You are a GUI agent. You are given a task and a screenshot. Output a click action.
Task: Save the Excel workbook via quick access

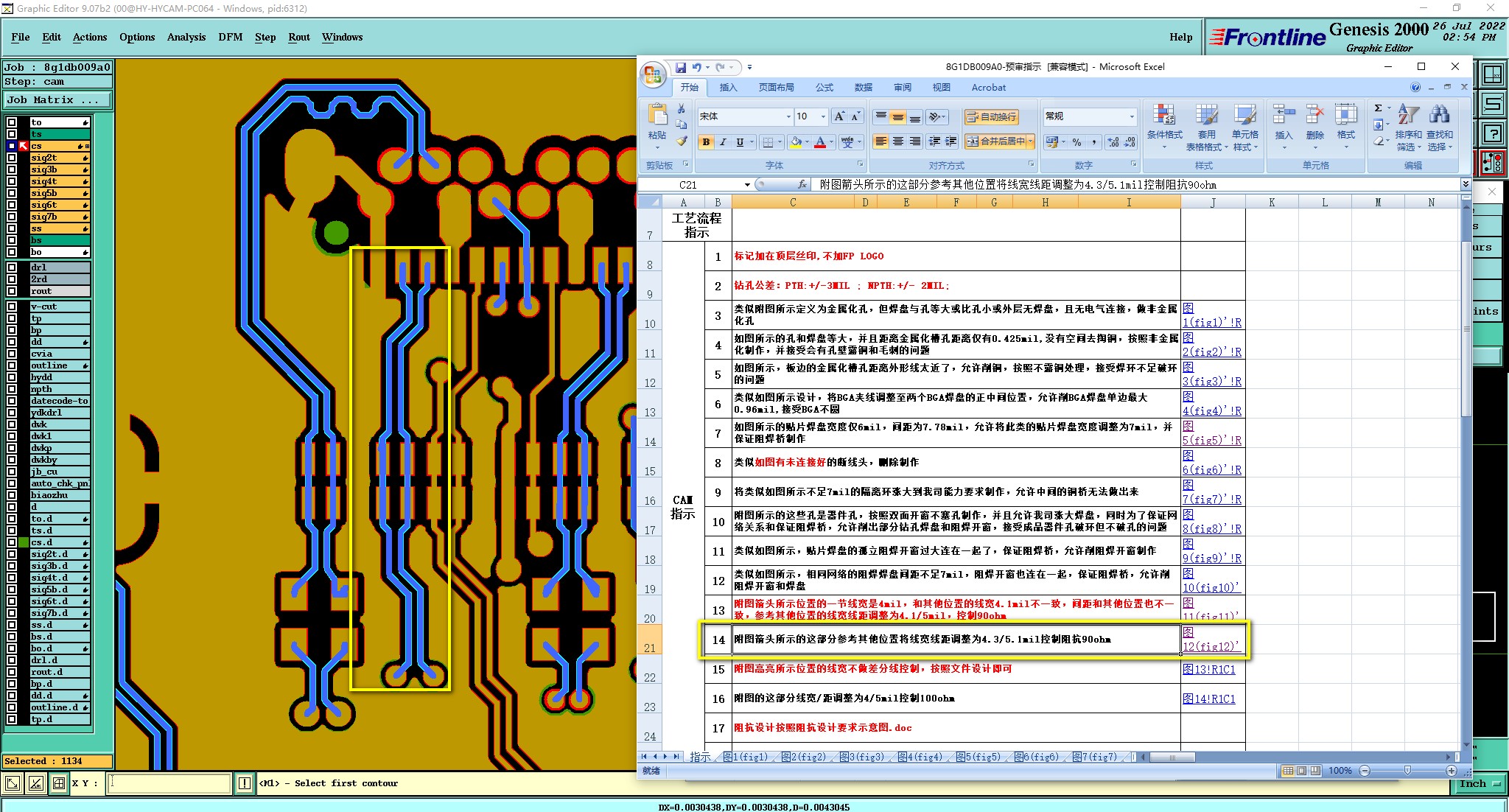click(x=681, y=67)
